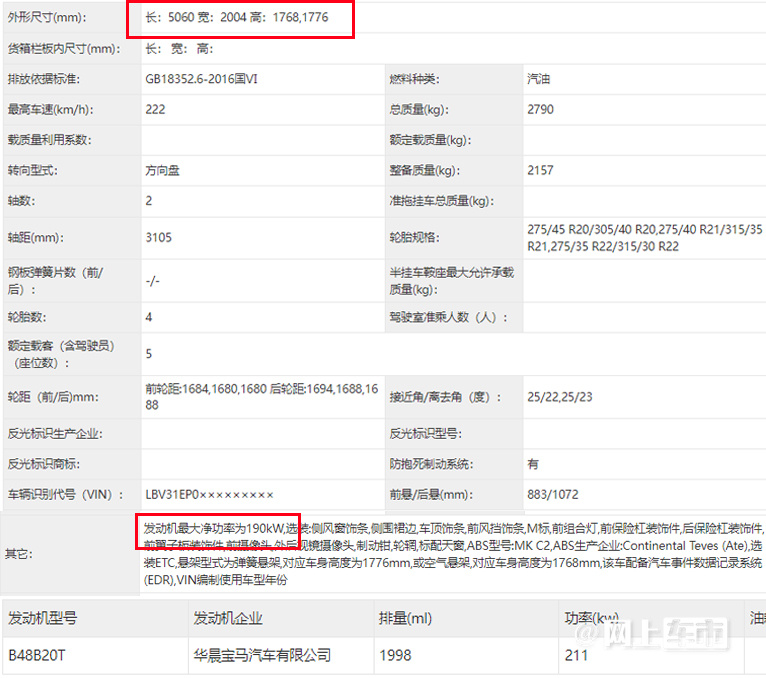
Task: Select the '前悬/后悬(mm):' label
Action: point(431,495)
